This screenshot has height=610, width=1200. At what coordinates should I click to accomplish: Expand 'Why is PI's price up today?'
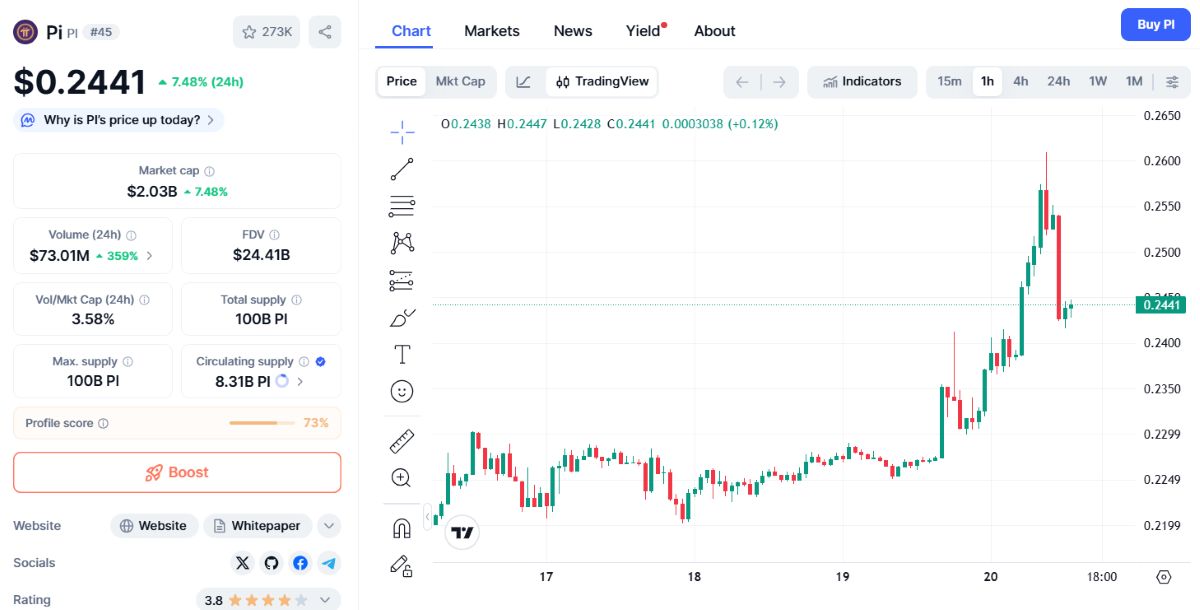pos(118,120)
